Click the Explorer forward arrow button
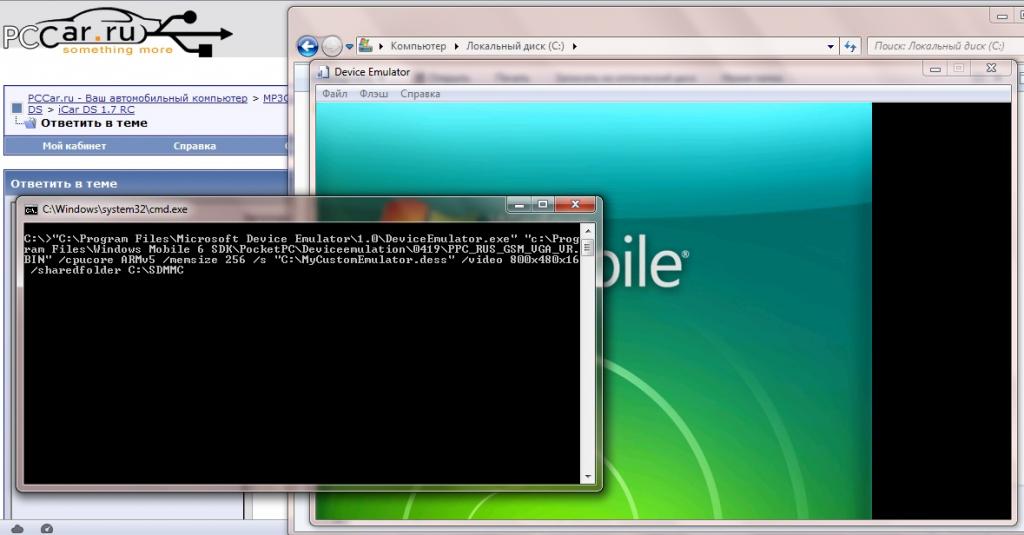Screen dimensions: 1024x535 [x=332, y=46]
